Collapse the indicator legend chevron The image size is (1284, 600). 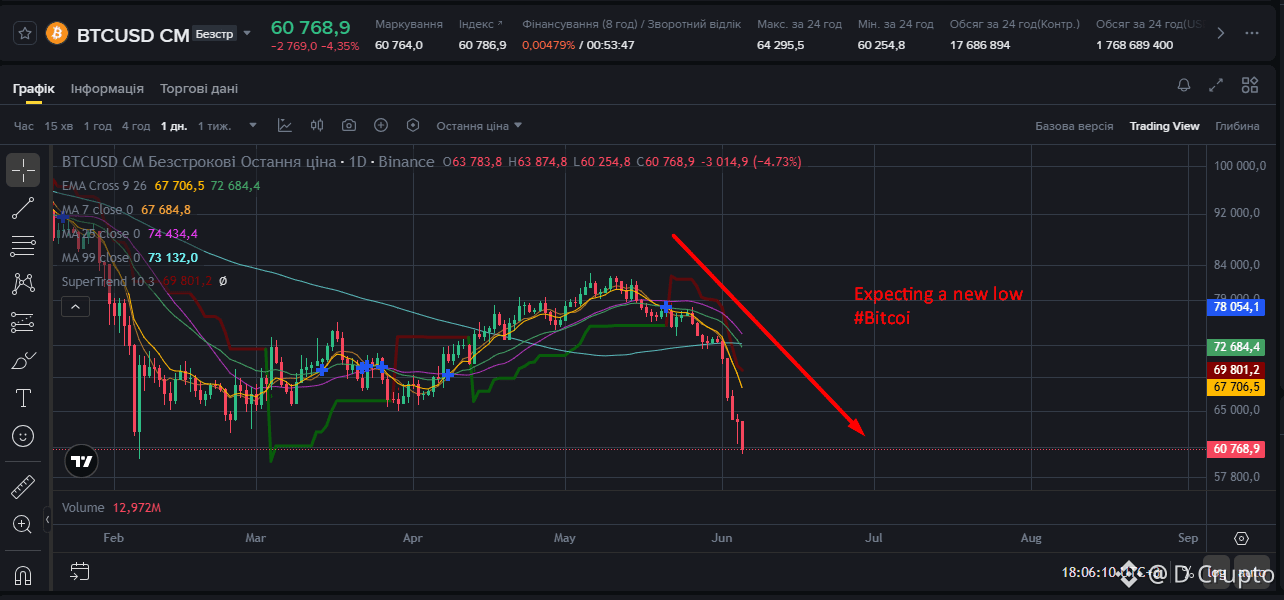point(75,306)
